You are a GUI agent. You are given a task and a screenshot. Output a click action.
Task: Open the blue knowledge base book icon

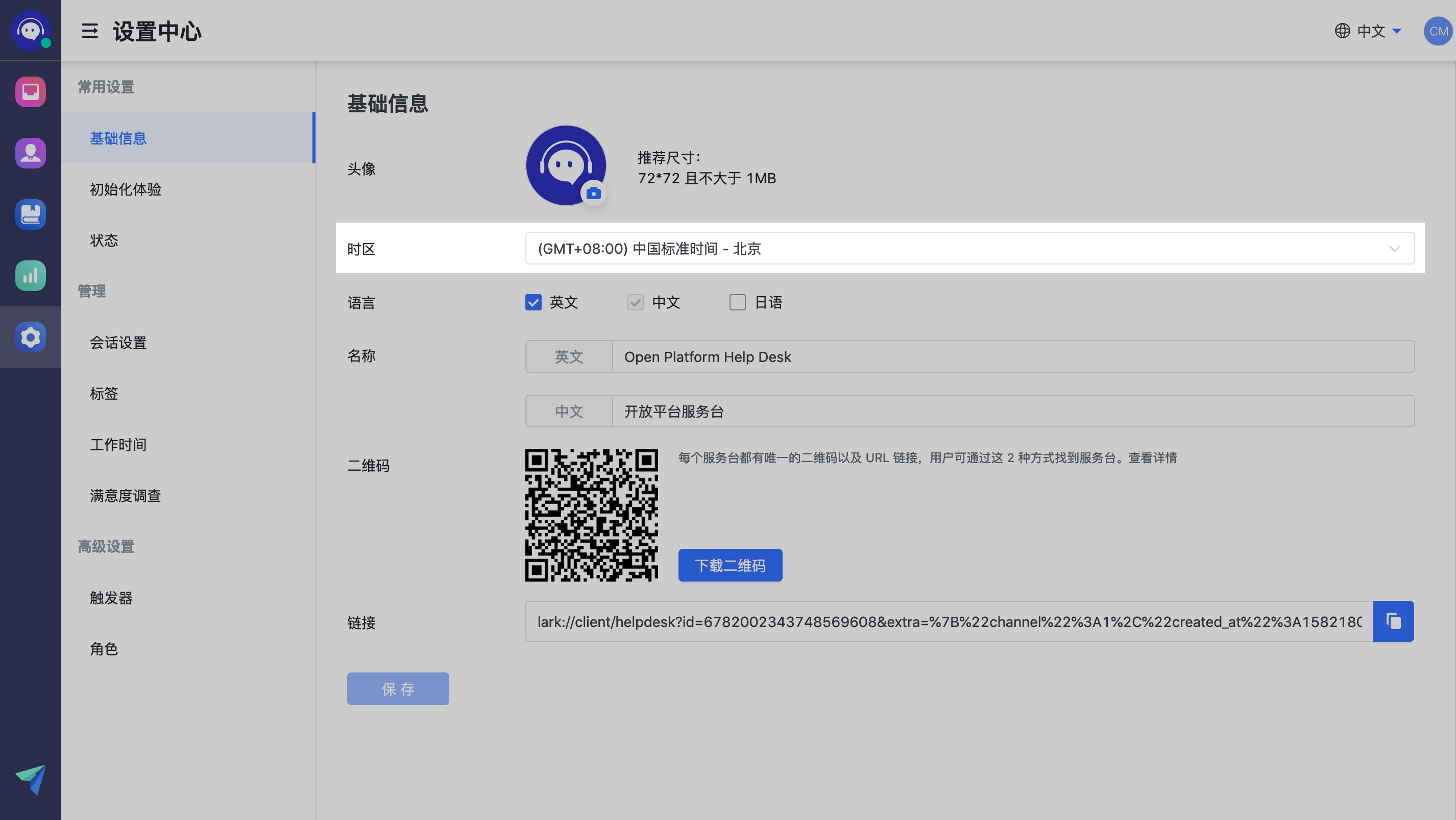pos(31,214)
